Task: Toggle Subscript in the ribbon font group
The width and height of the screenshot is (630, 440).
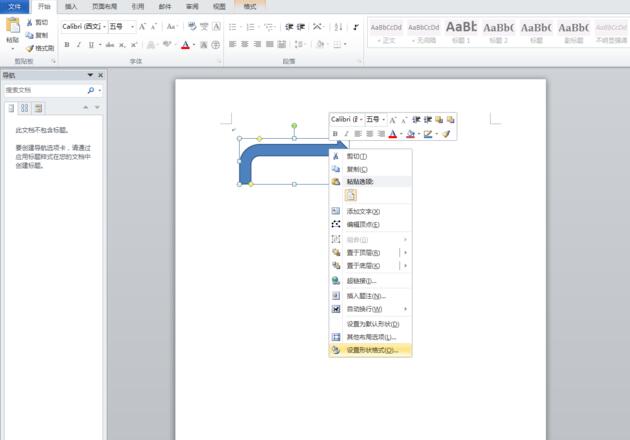Action: pos(122,45)
